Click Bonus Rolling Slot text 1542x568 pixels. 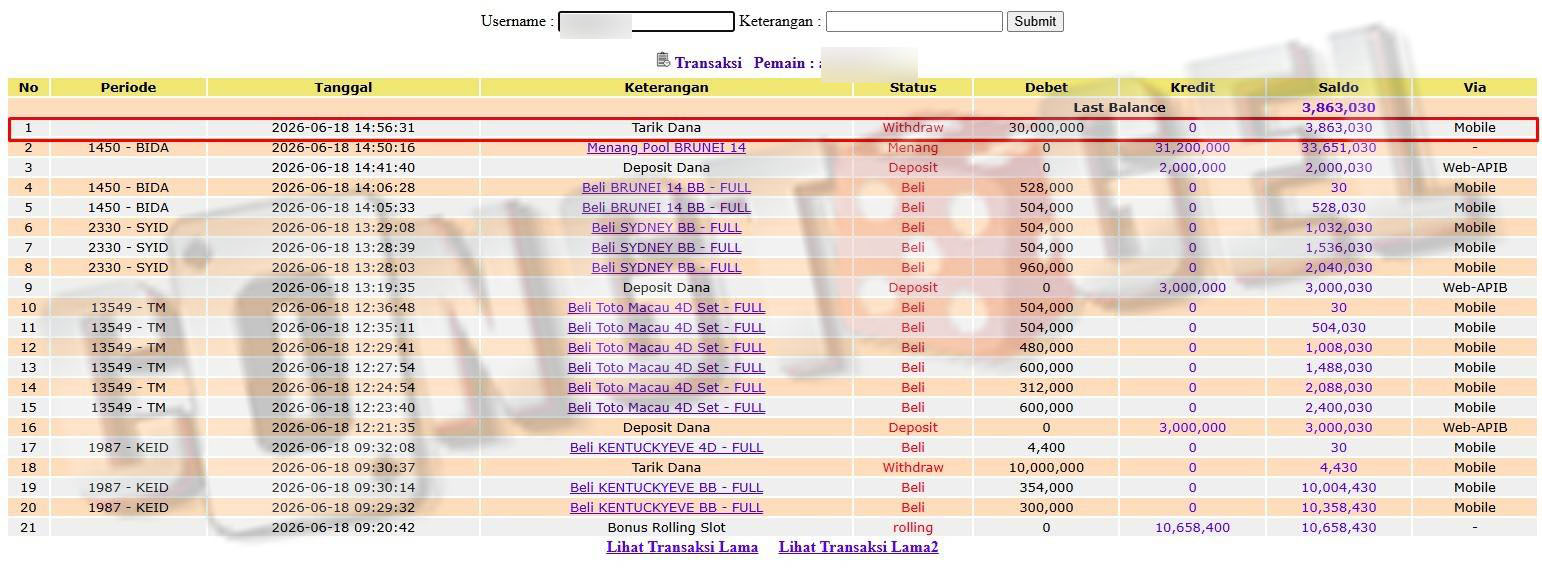pyautogui.click(x=666, y=527)
